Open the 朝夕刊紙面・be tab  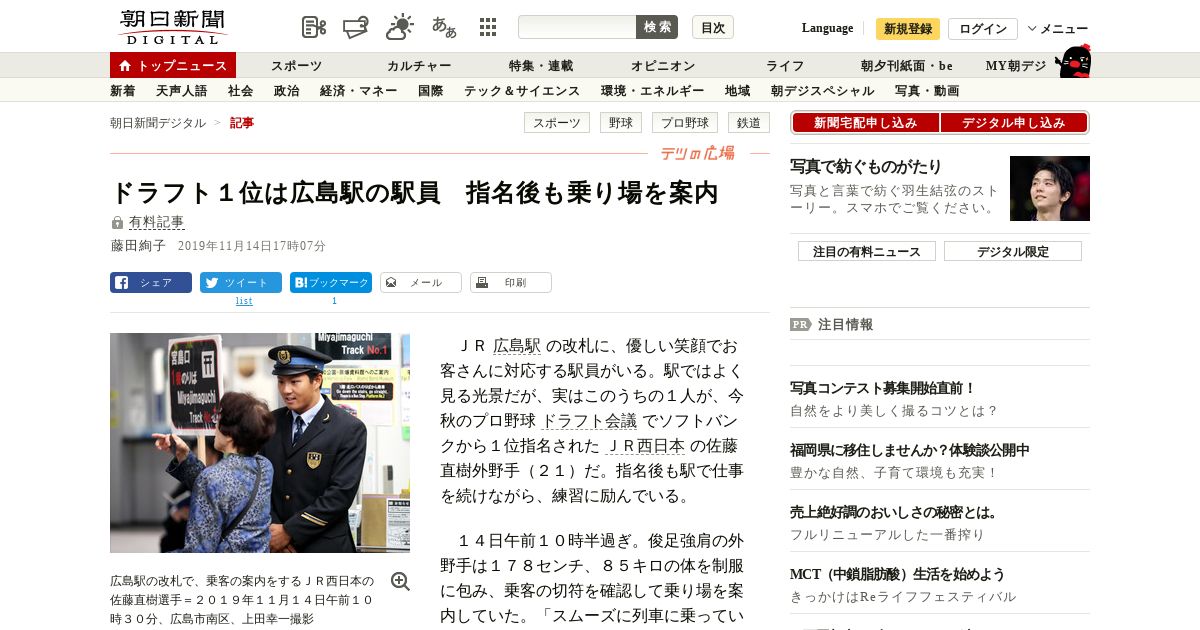[907, 66]
